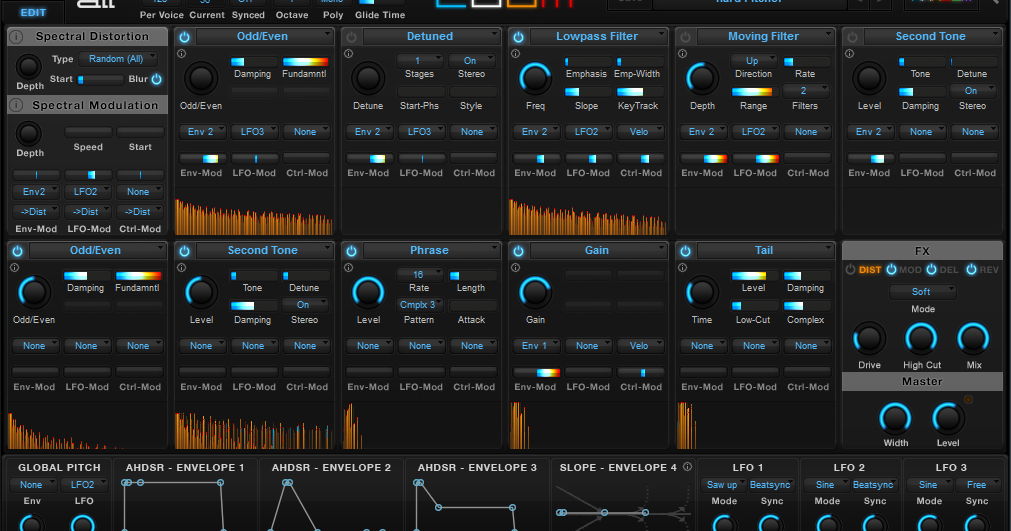Switch to the EDIT tab
1011x531 pixels.
[33, 12]
